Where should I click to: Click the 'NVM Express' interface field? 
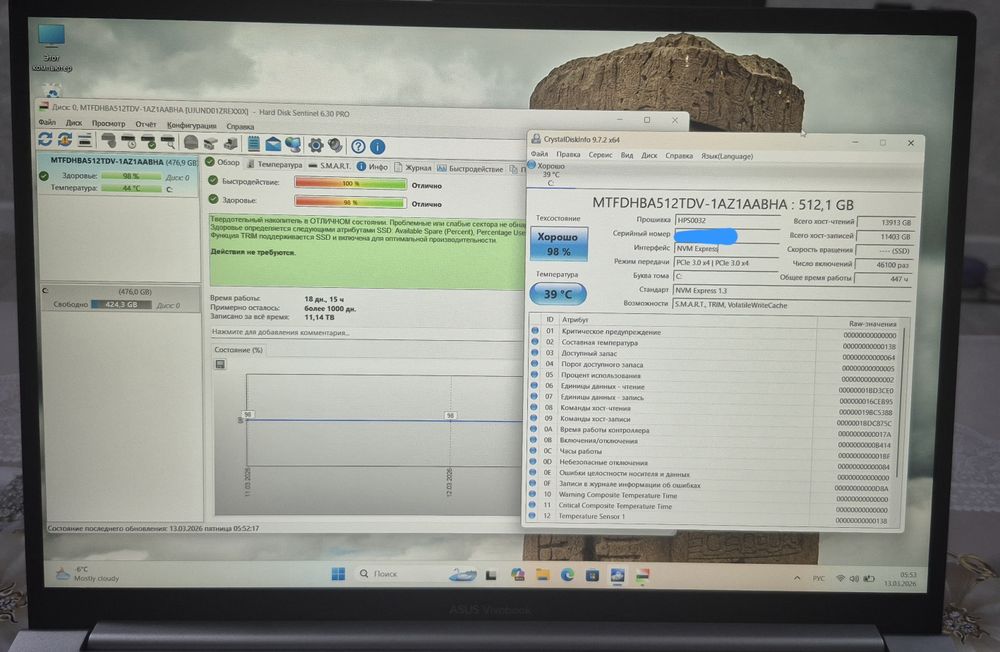click(x=727, y=249)
